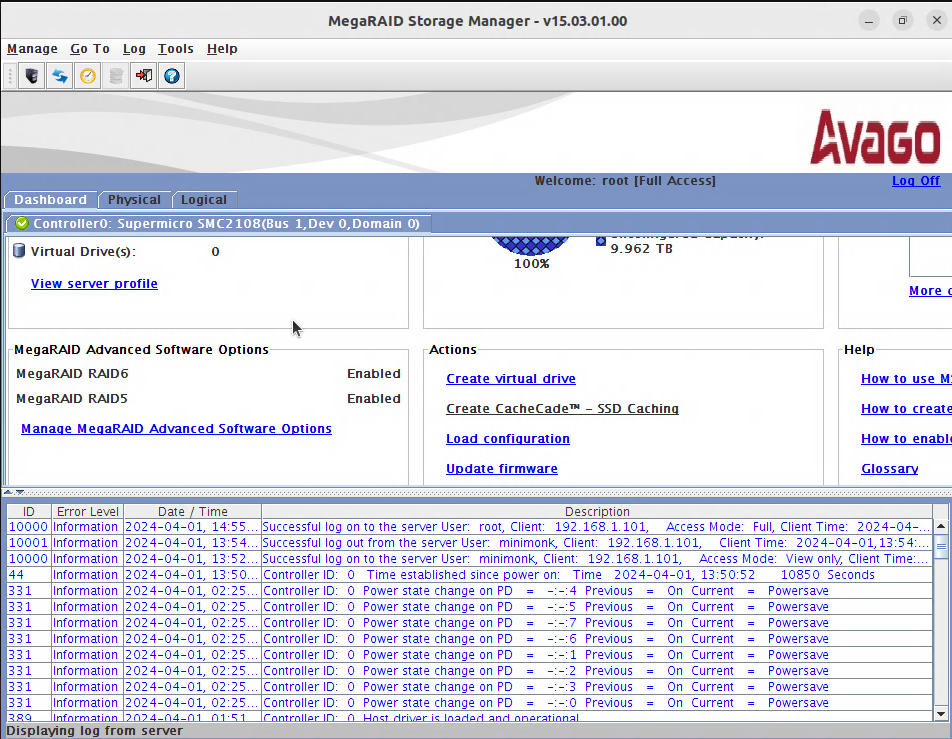Click the Log Off link
Viewport: 952px width, 739px height.
click(916, 180)
